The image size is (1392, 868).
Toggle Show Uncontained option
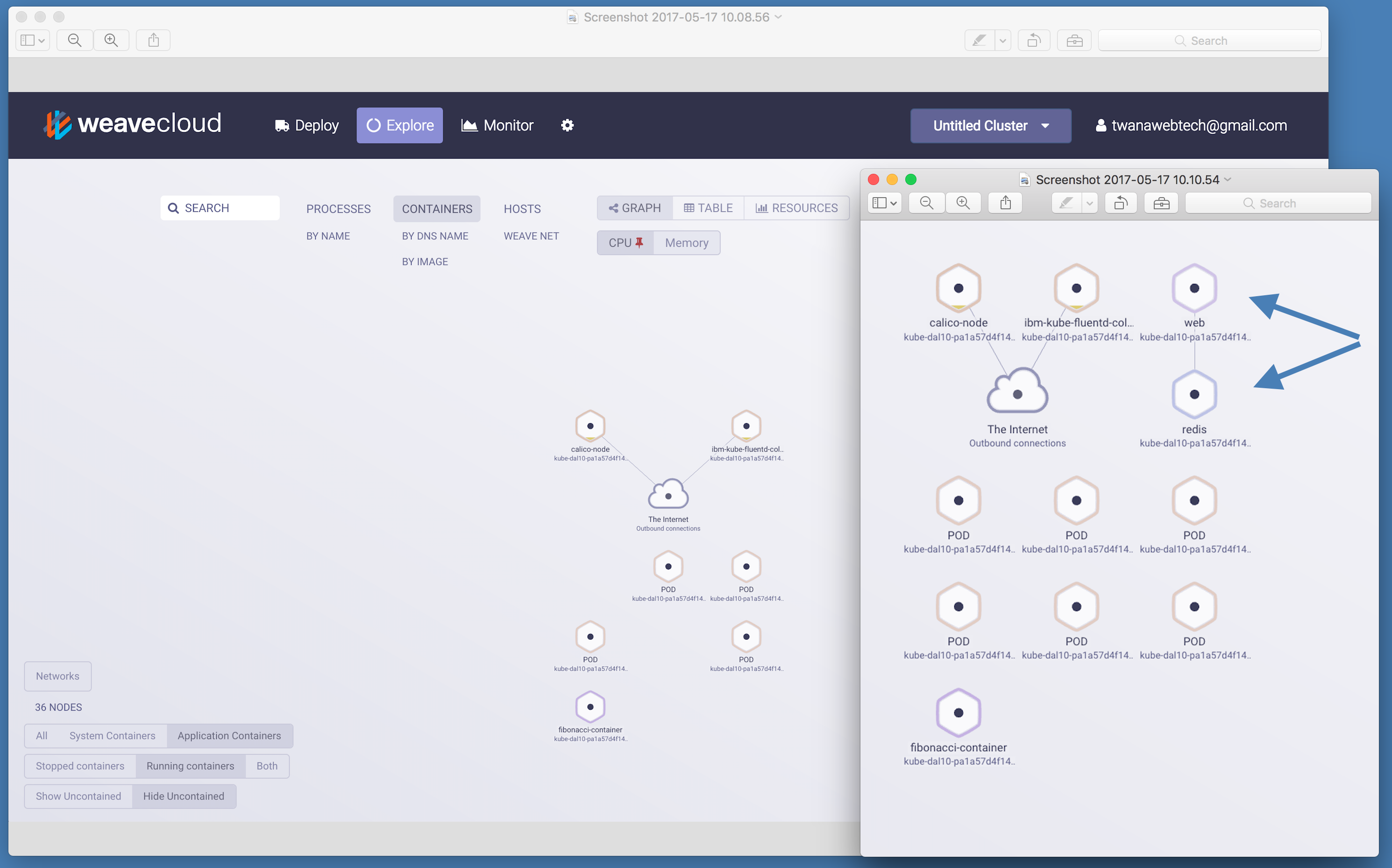click(78, 796)
